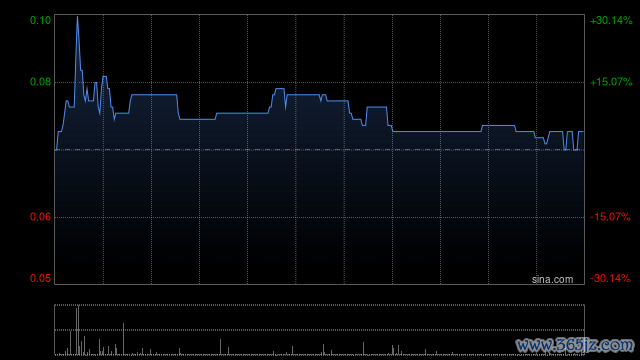Click the +15.07% percentage label
The width and height of the screenshot is (640, 360).
coord(611,82)
